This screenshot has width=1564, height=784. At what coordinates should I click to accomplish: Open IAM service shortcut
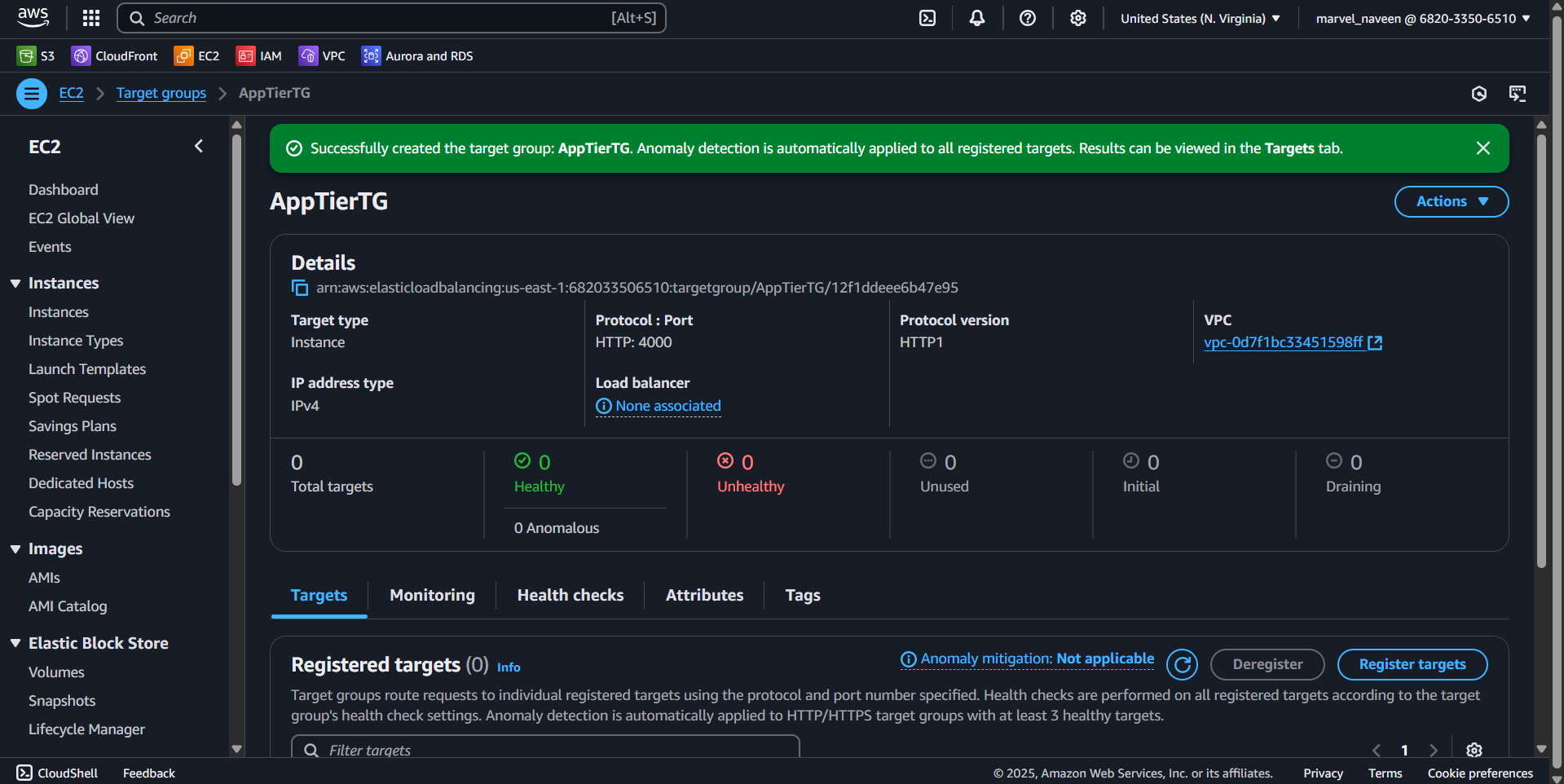pos(259,55)
